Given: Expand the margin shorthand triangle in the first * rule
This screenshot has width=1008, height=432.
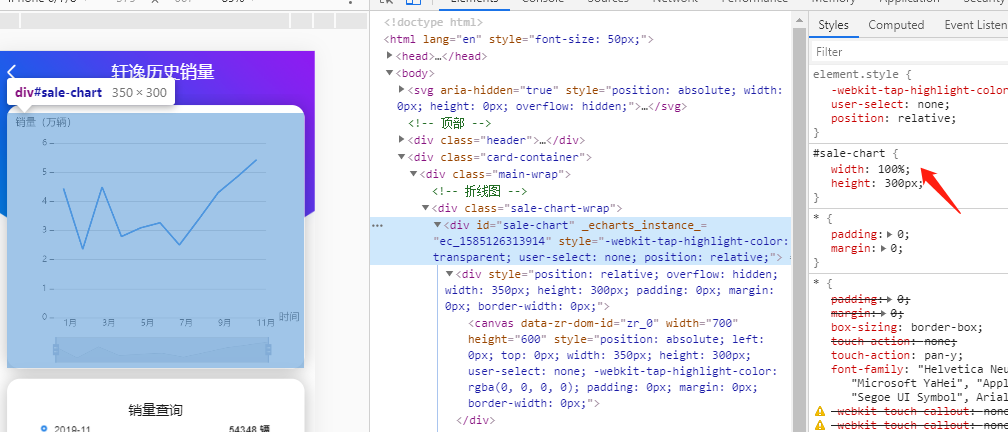Looking at the screenshot, I should [885, 248].
